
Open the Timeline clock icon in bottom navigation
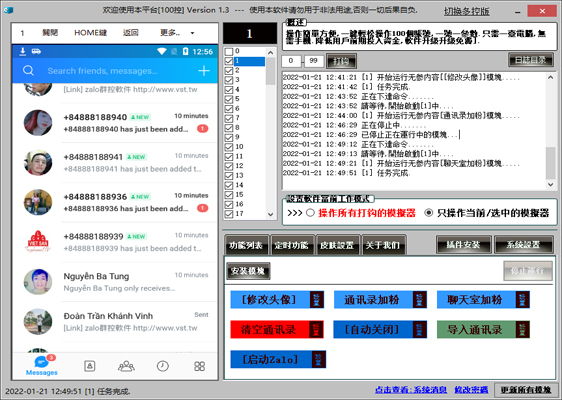coord(163,366)
